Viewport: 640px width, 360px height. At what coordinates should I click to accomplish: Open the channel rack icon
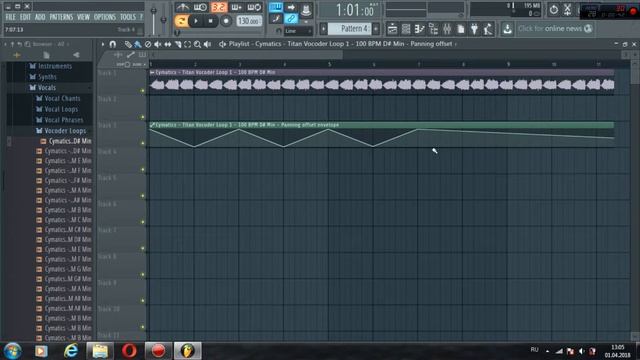(406, 29)
